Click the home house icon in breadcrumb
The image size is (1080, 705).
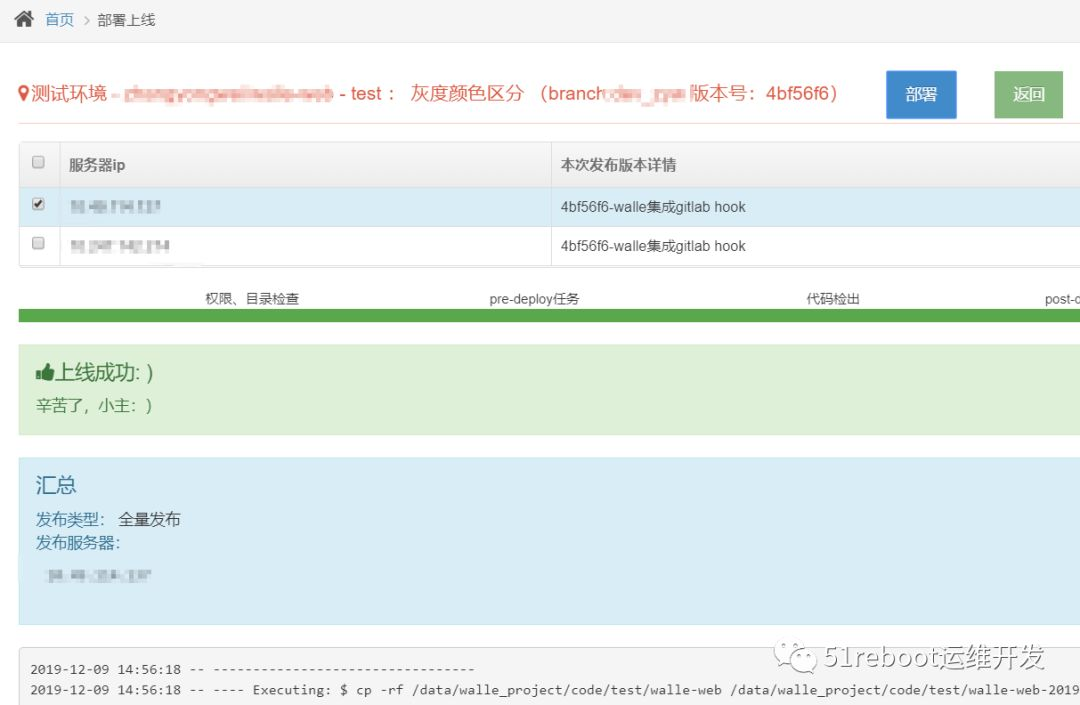24,17
